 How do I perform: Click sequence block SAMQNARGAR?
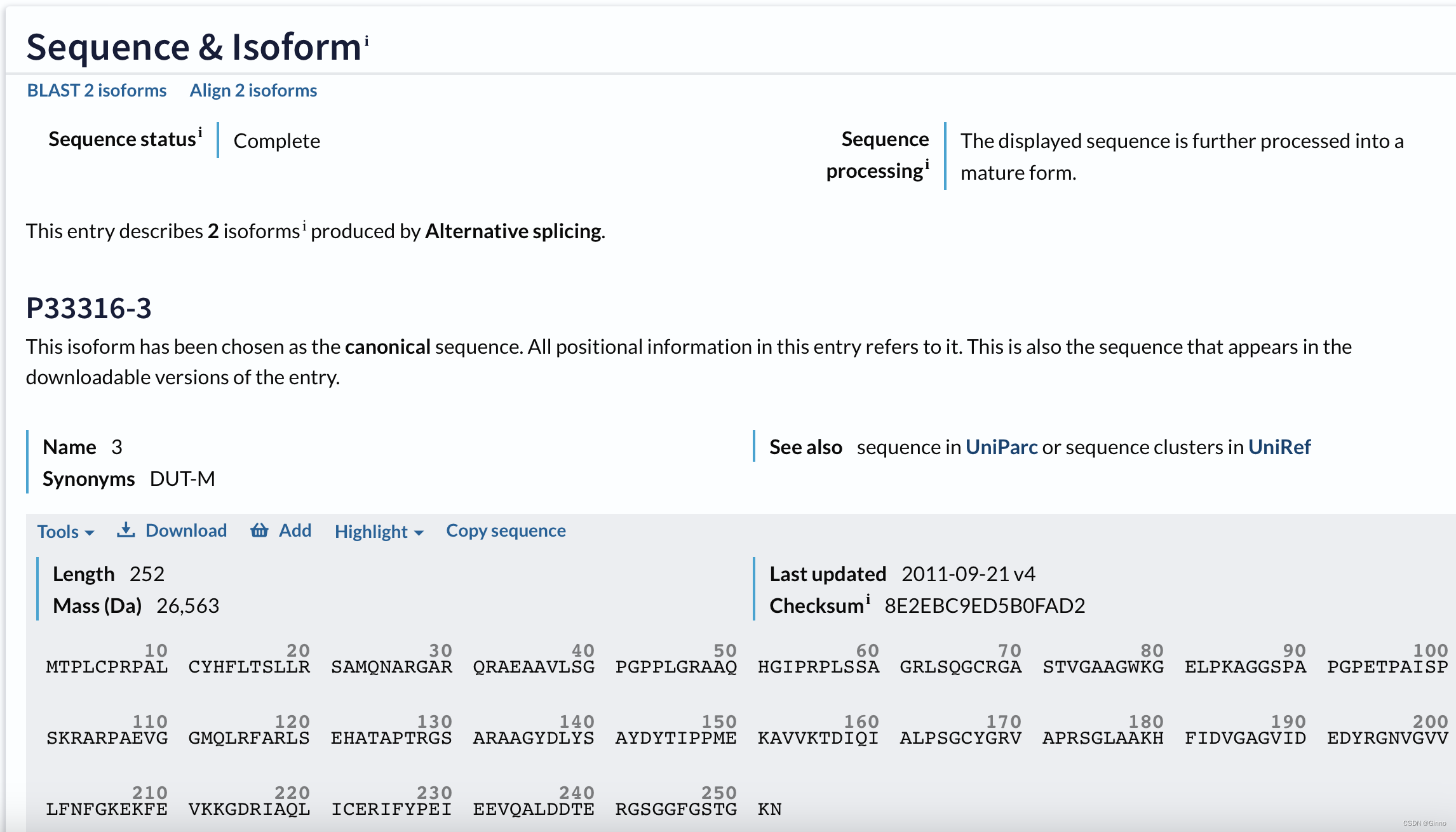tap(391, 667)
